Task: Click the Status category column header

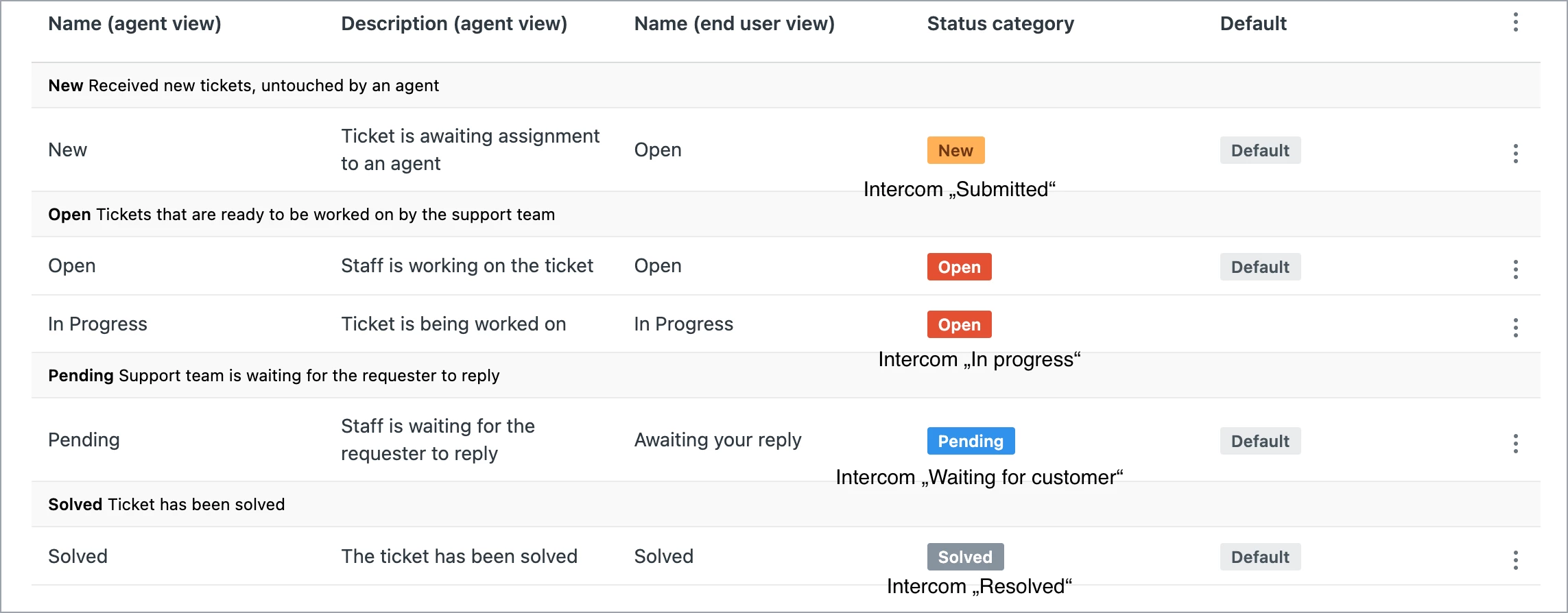Action: click(x=1000, y=23)
